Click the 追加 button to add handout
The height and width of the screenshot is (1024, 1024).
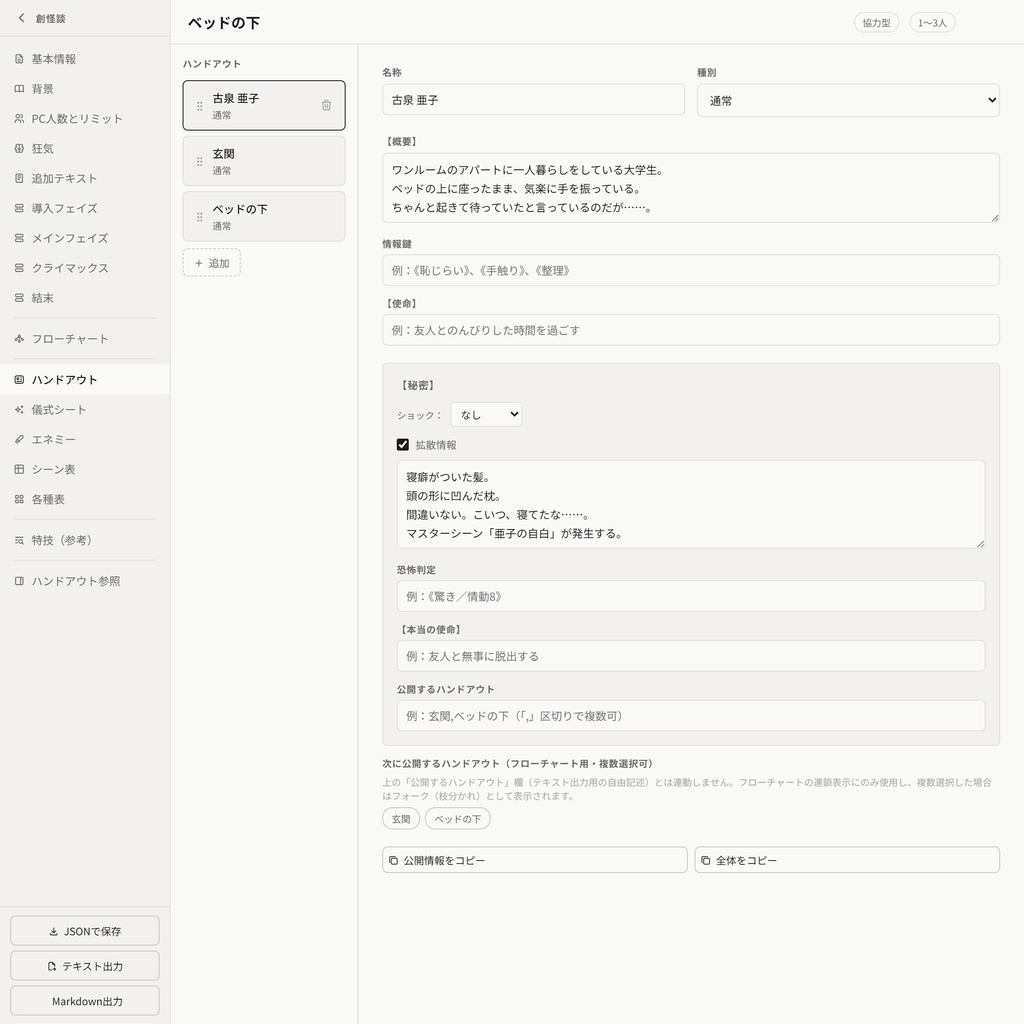point(212,263)
